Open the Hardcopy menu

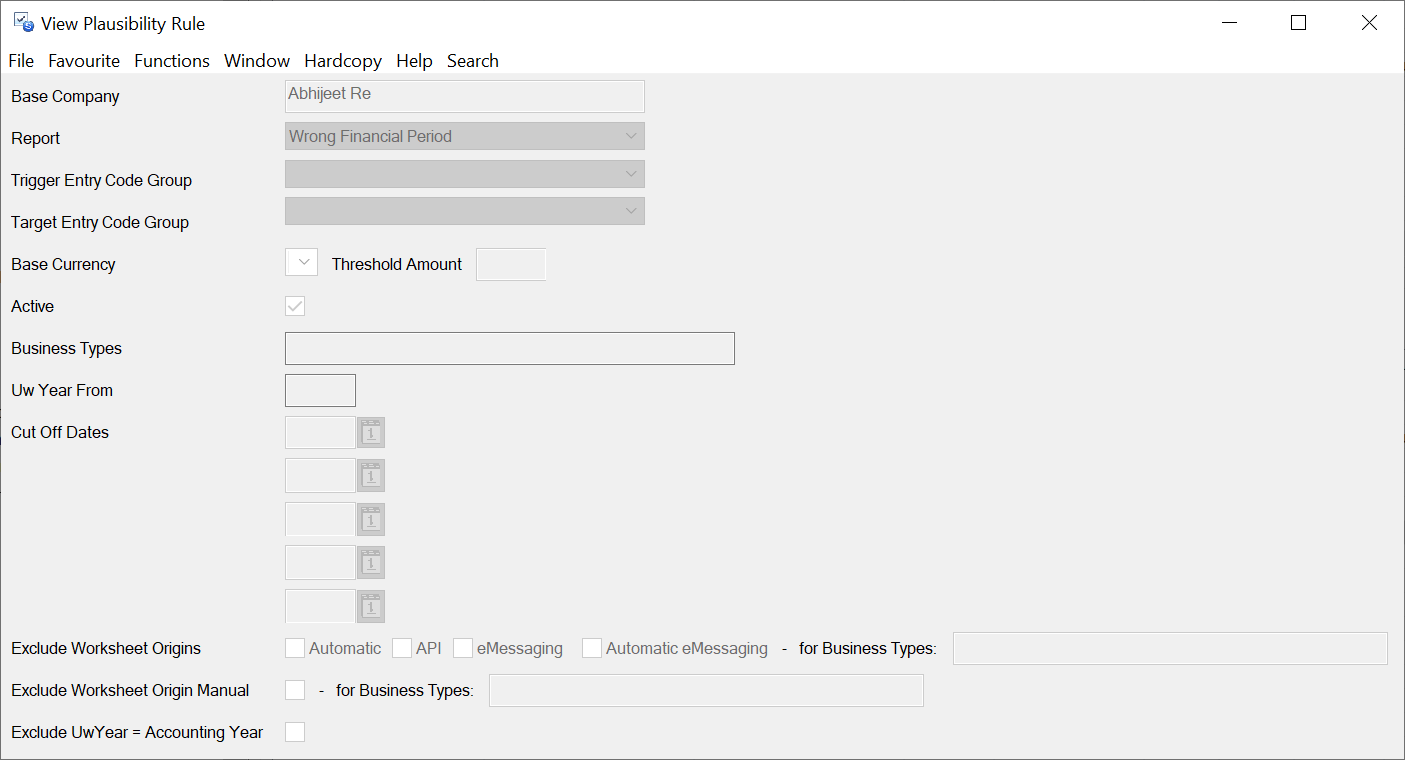pos(343,61)
